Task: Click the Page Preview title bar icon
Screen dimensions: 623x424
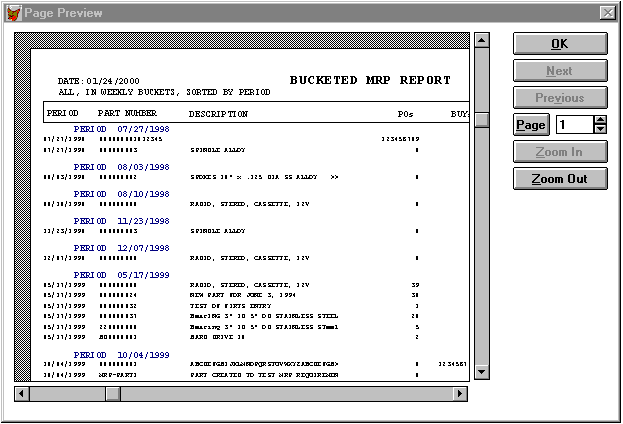Action: (x=13, y=13)
